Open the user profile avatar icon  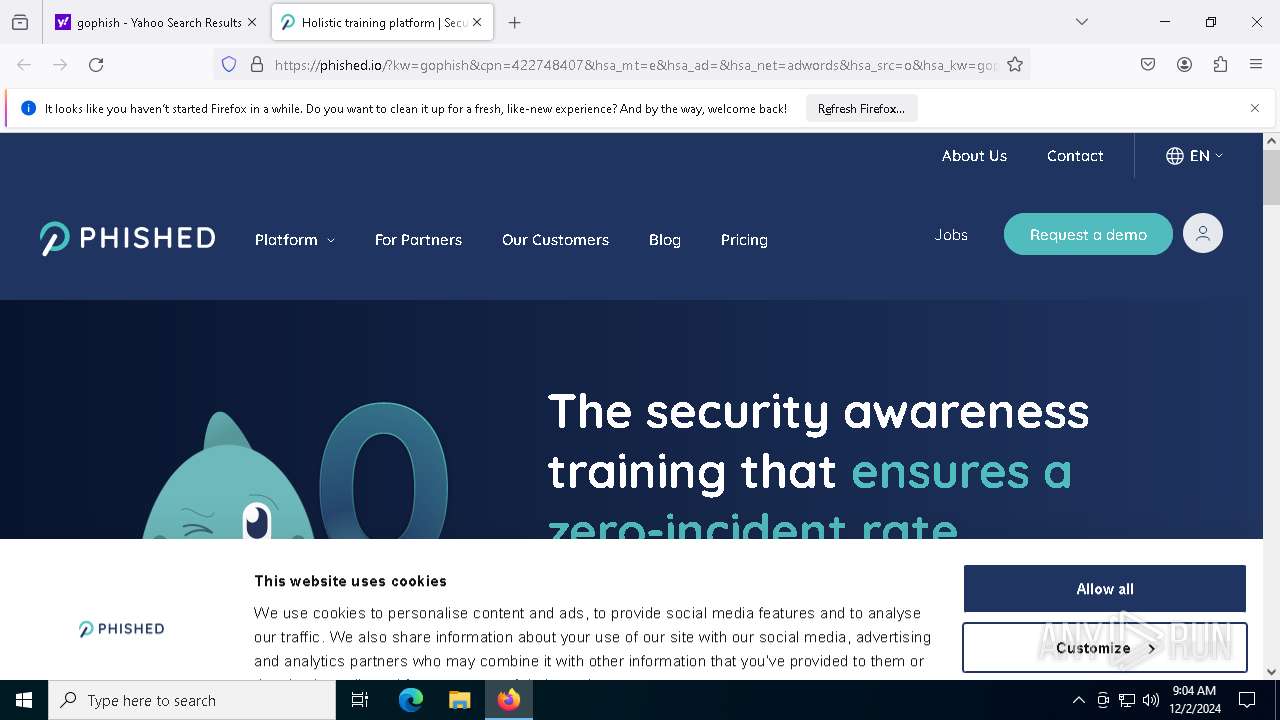pos(1203,234)
